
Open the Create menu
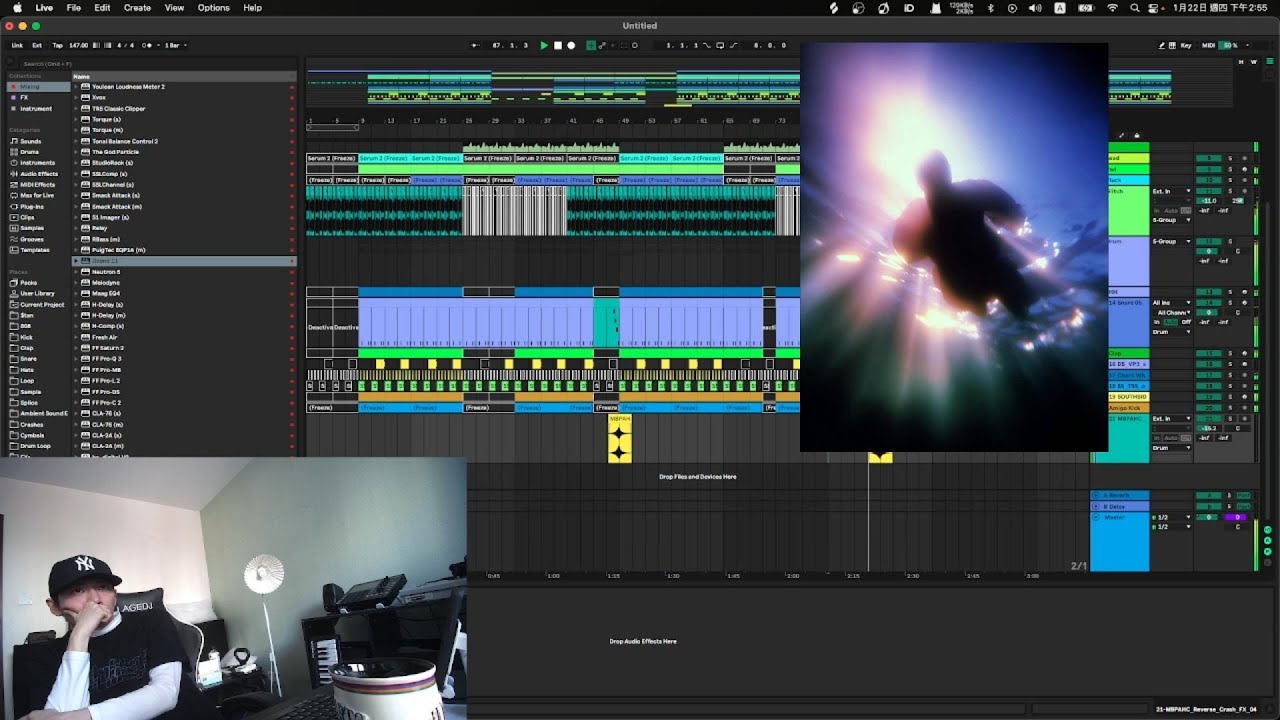click(x=137, y=7)
